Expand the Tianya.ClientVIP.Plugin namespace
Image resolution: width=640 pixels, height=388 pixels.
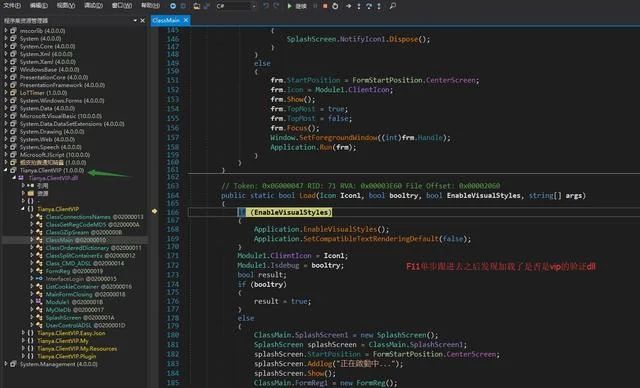click(23, 356)
